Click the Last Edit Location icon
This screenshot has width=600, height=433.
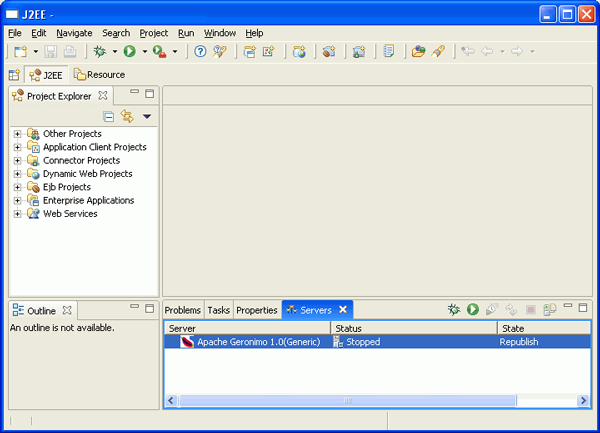[468, 51]
